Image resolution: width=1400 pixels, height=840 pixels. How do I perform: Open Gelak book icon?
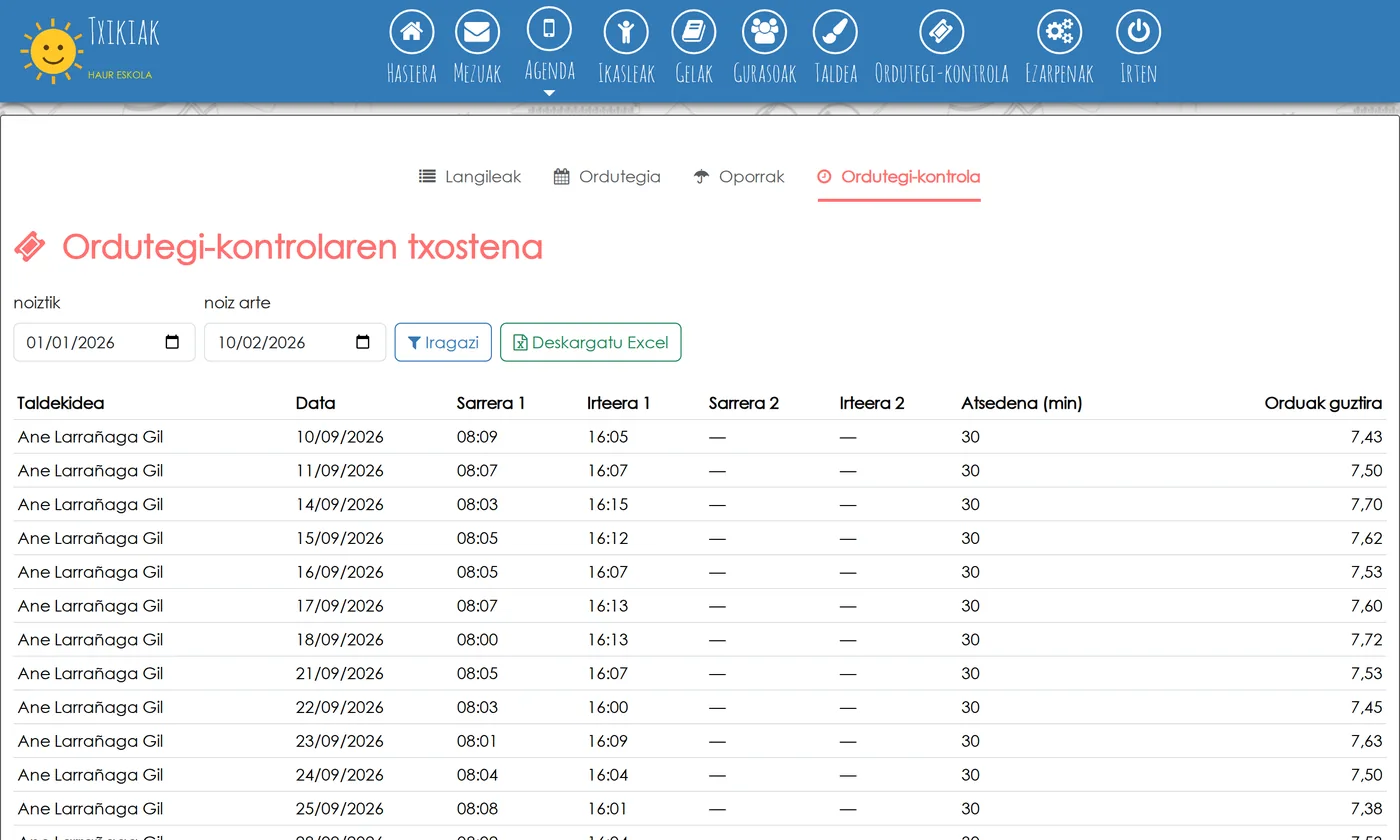click(694, 32)
